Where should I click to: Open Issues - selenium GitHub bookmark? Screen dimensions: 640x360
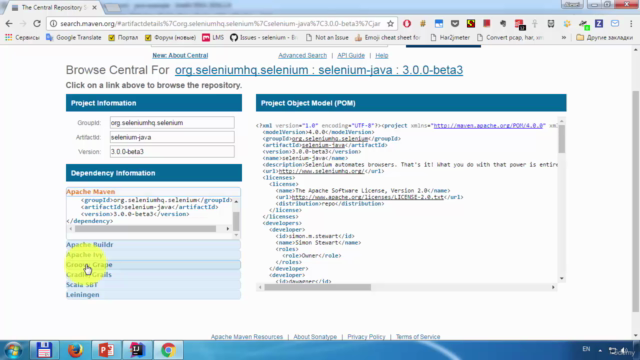(264, 38)
